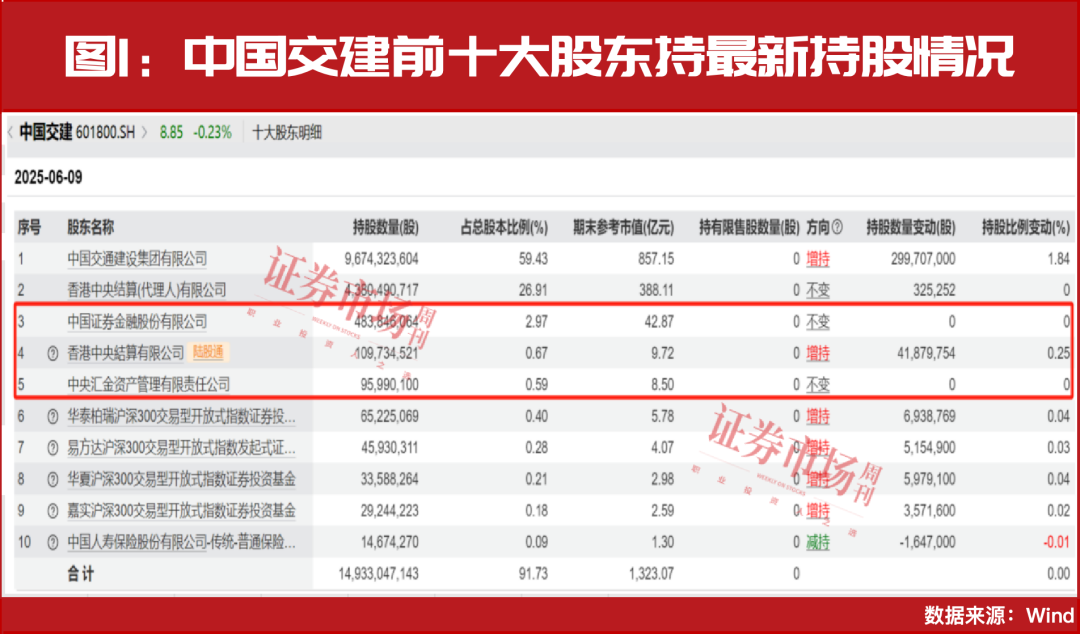Click holding value 9,674,323,604
1080x634 pixels.
381,259
